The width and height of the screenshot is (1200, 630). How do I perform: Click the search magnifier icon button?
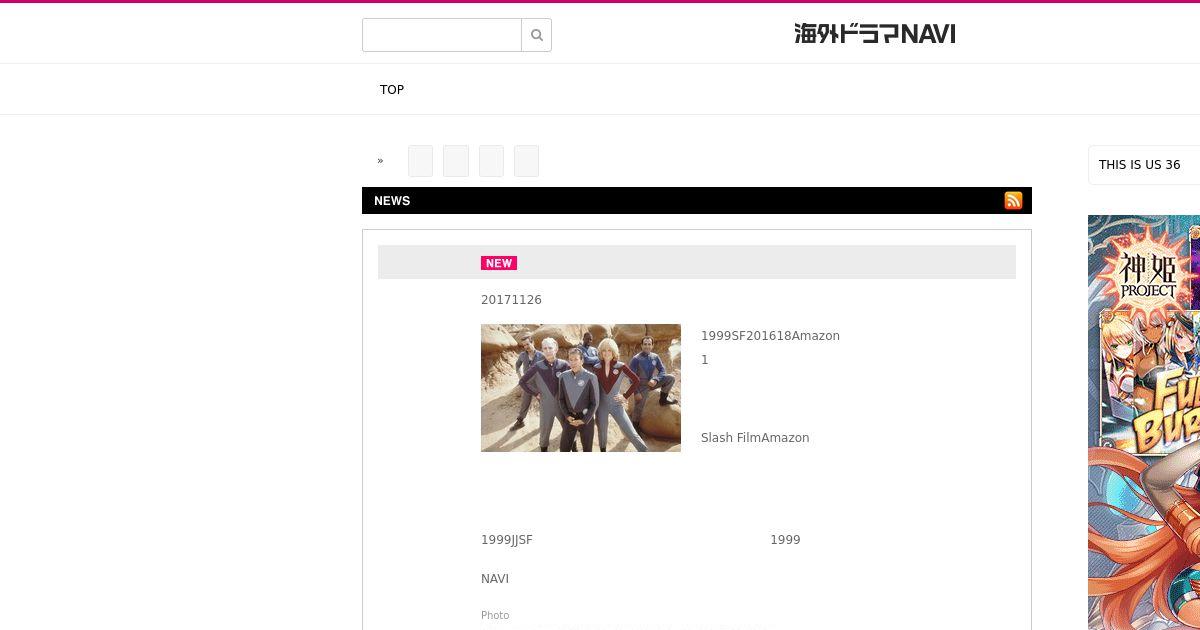pos(537,35)
